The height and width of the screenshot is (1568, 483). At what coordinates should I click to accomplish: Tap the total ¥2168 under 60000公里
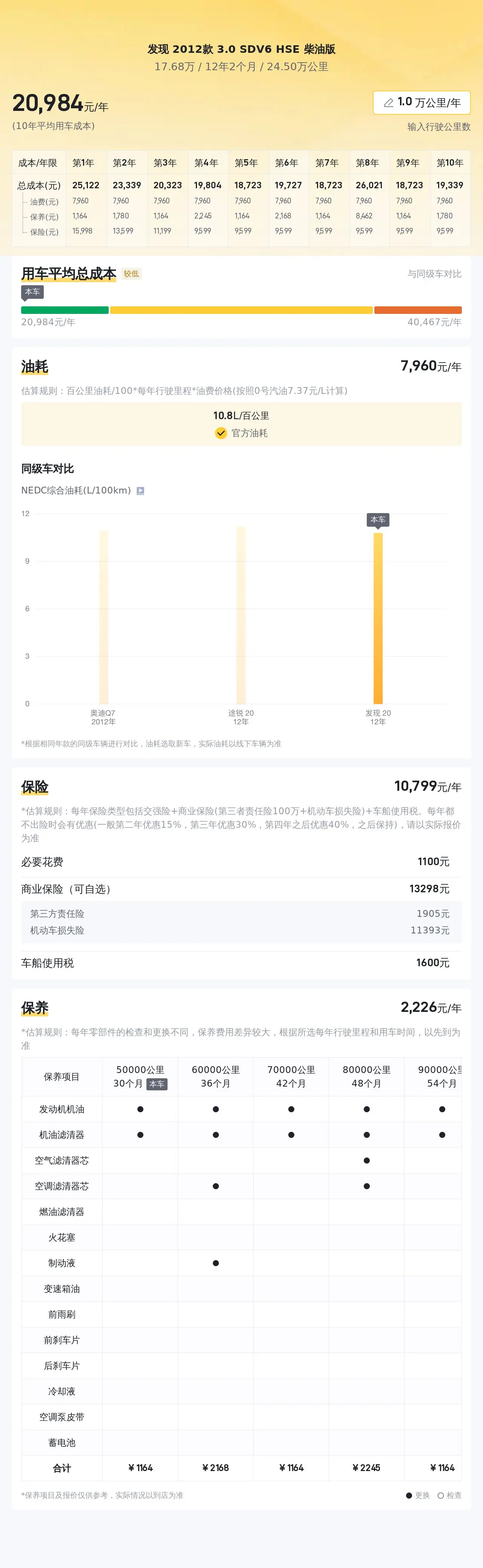pyautogui.click(x=215, y=1468)
